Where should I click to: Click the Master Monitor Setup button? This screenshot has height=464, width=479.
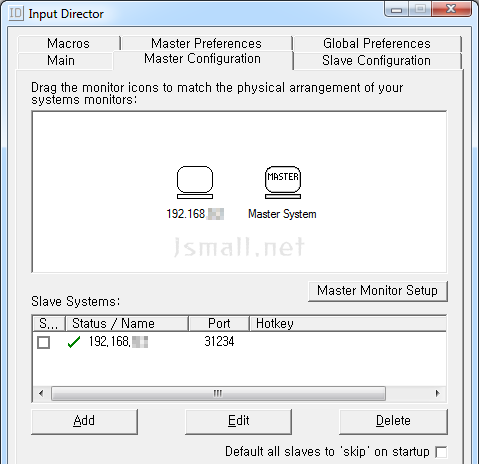click(x=377, y=291)
